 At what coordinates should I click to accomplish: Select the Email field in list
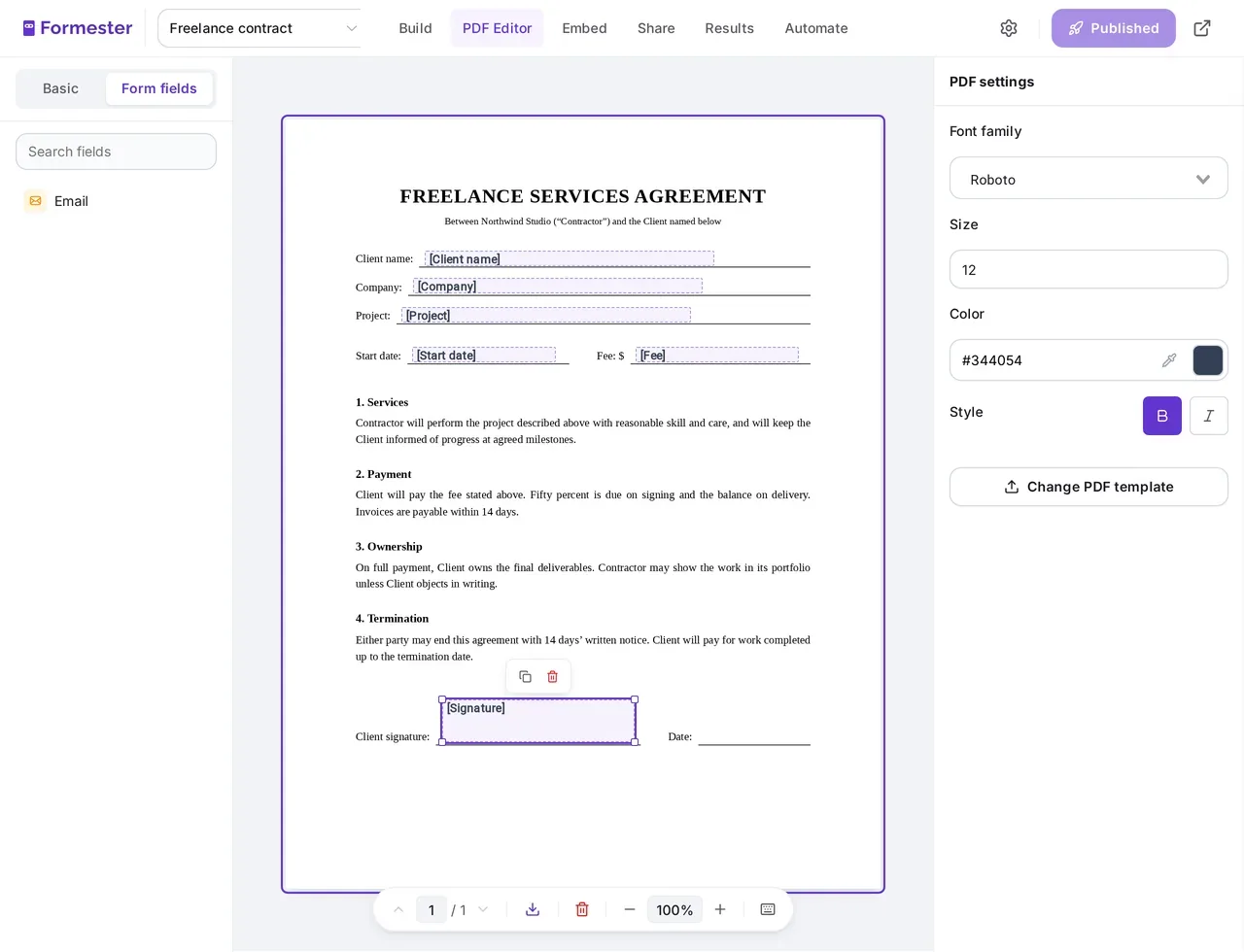pyautogui.click(x=116, y=201)
